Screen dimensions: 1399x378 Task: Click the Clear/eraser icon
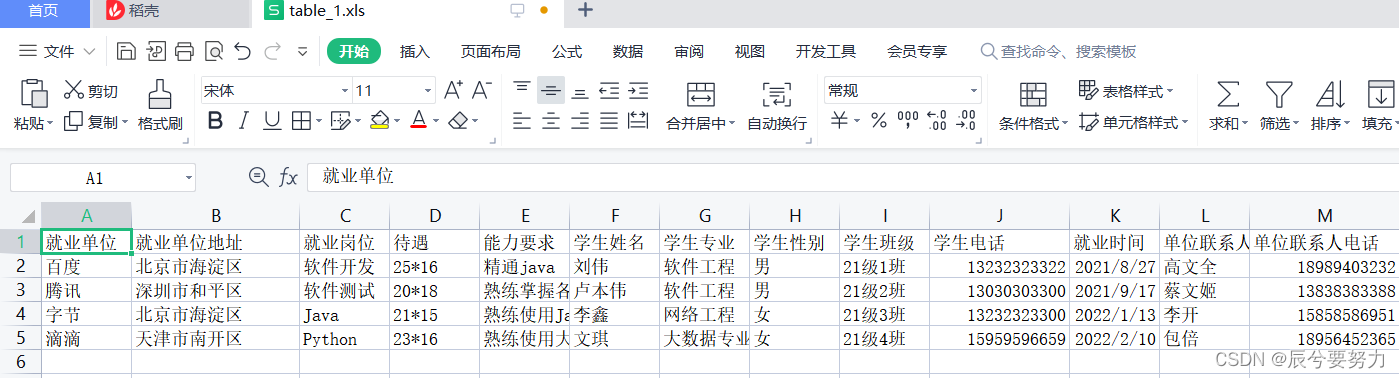click(x=458, y=121)
